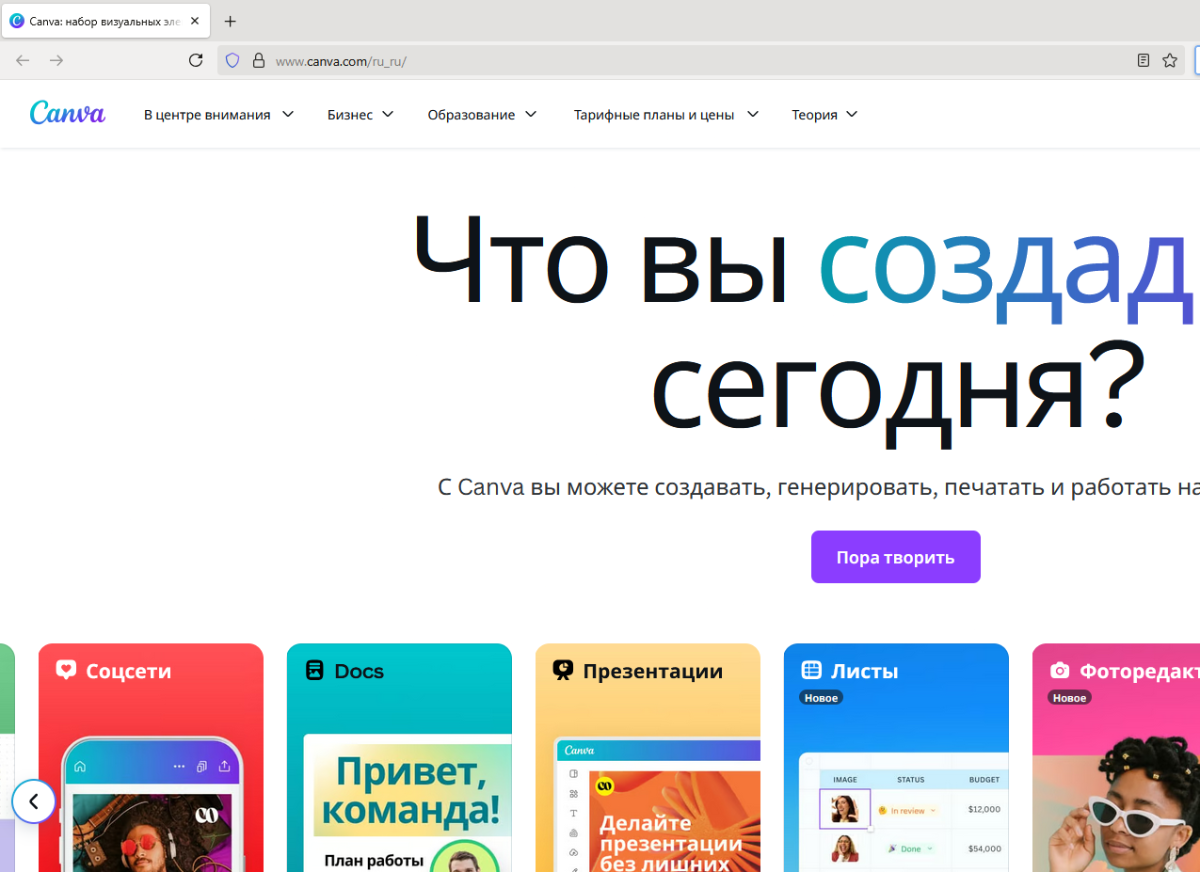Image resolution: width=1200 pixels, height=872 pixels.
Task: Open the Соцсети card
Action: pos(151,757)
